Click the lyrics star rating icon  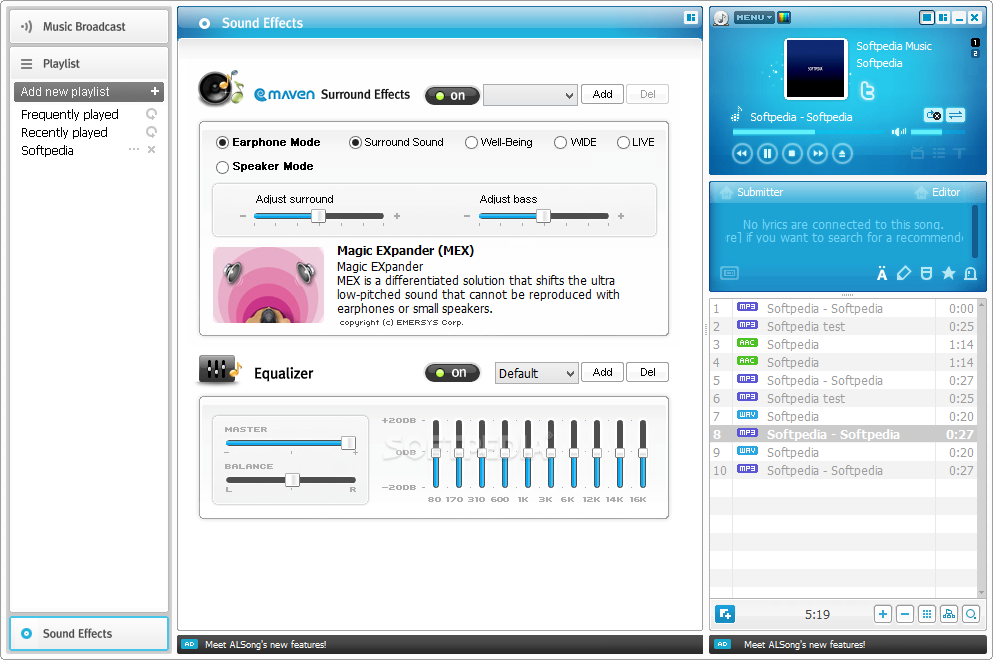948,273
